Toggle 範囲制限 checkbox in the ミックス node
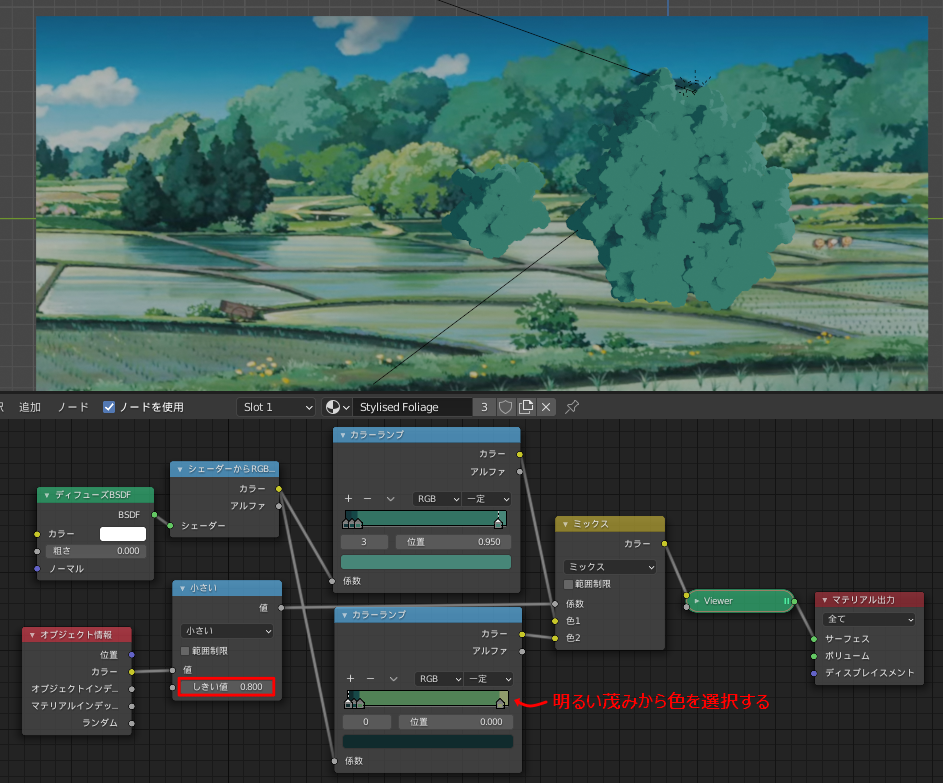The width and height of the screenshot is (943, 783). 568,584
